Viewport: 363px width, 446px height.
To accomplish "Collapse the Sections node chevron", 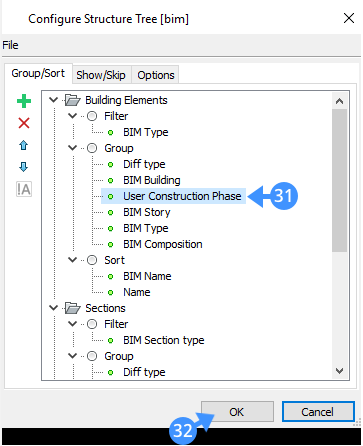I will click(53, 308).
